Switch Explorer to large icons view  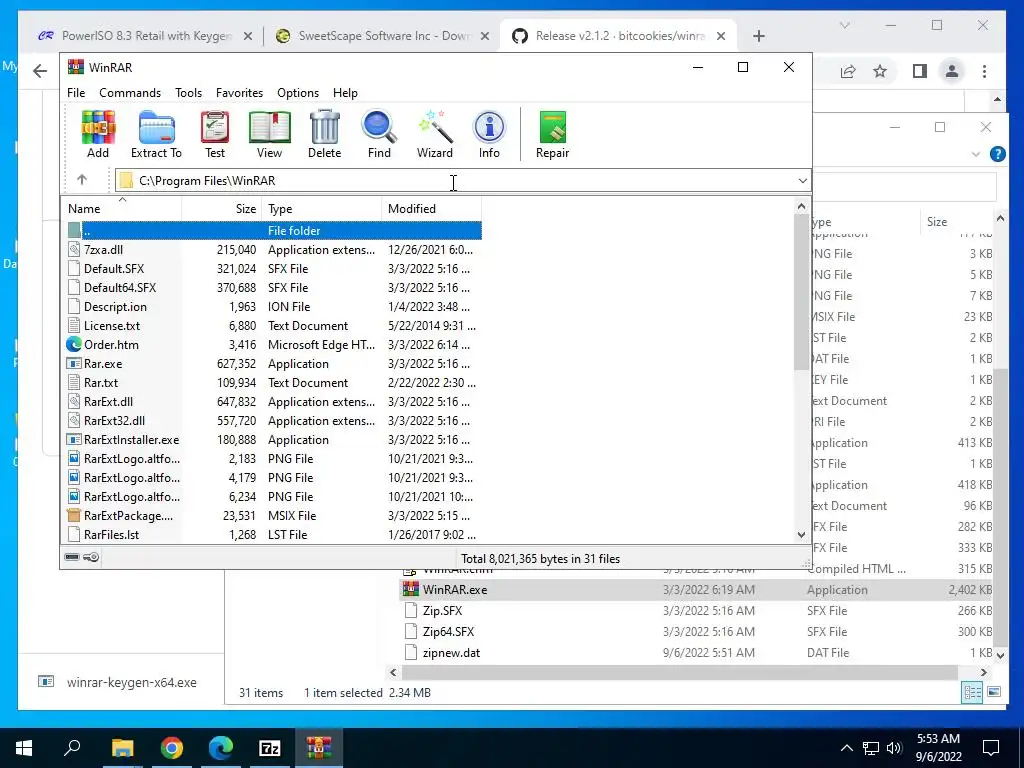coord(994,692)
